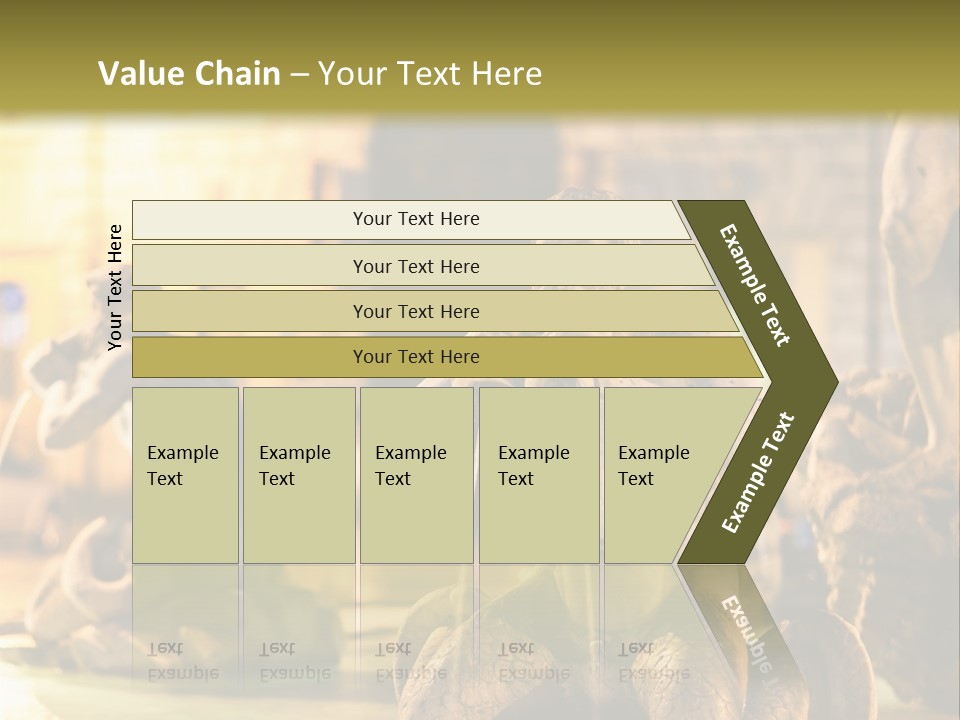This screenshot has height=720, width=960.
Task: Click the reflection under the third column
Action: point(417,624)
